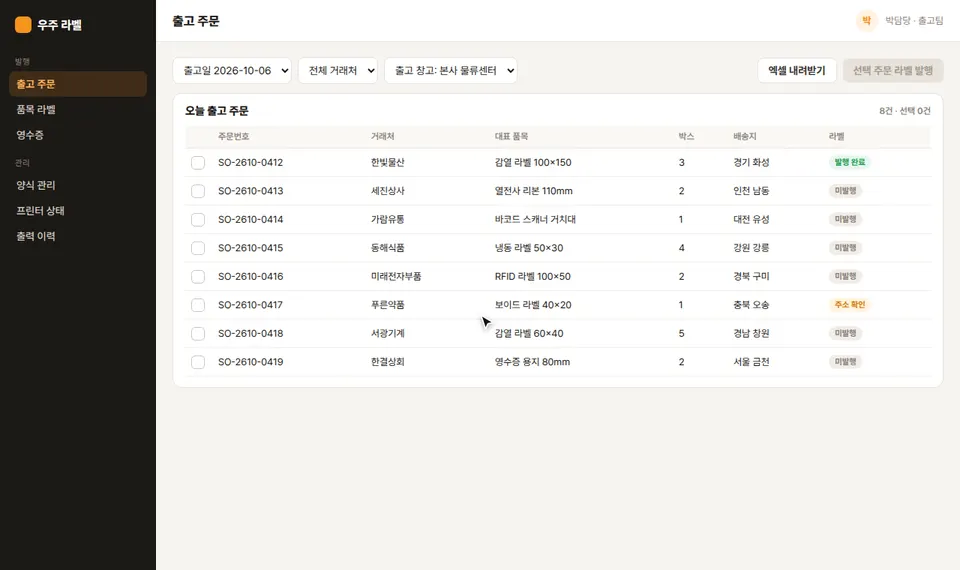Click the 8건 · 선택 0건 count text
Image resolution: width=960 pixels, height=570 pixels.
pyautogui.click(x=904, y=111)
